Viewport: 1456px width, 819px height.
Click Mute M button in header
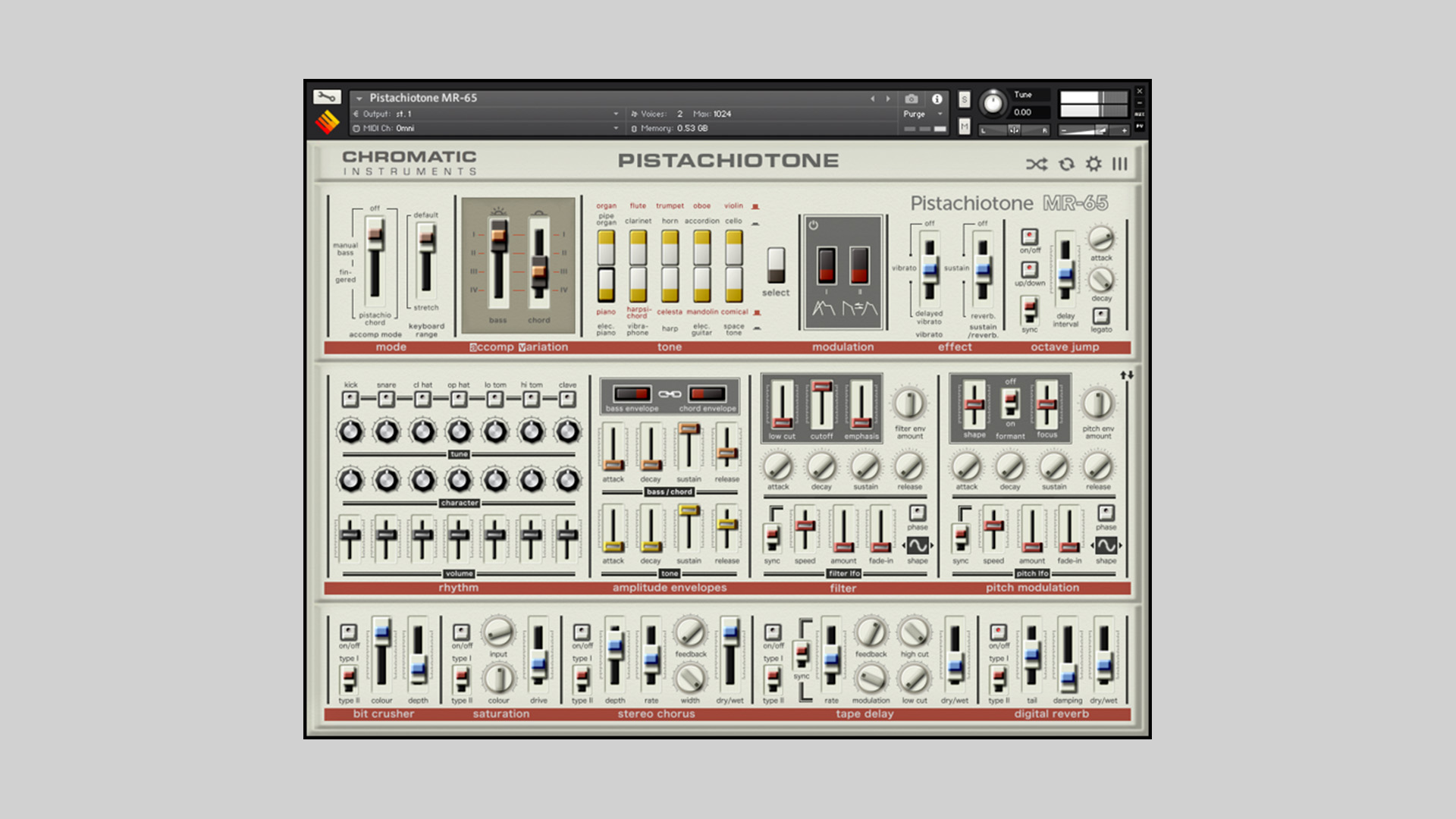point(964,127)
